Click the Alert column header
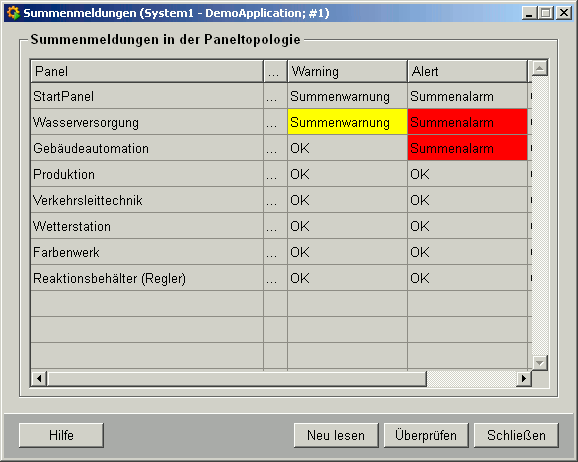The height and width of the screenshot is (462, 578). [x=467, y=71]
